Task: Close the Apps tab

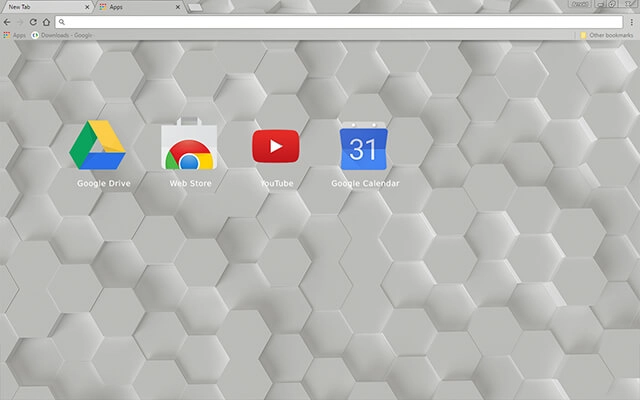Action: [178, 7]
